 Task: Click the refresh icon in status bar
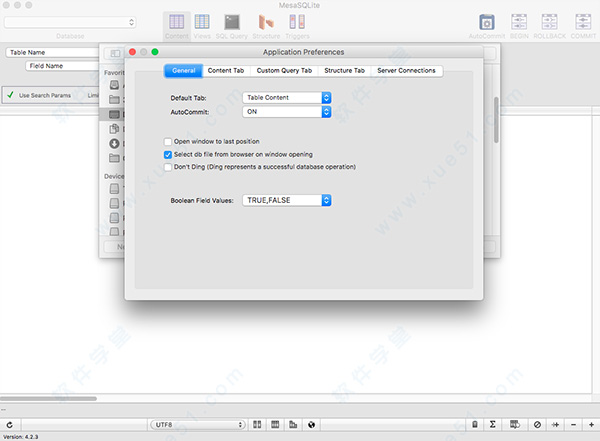pos(10,424)
